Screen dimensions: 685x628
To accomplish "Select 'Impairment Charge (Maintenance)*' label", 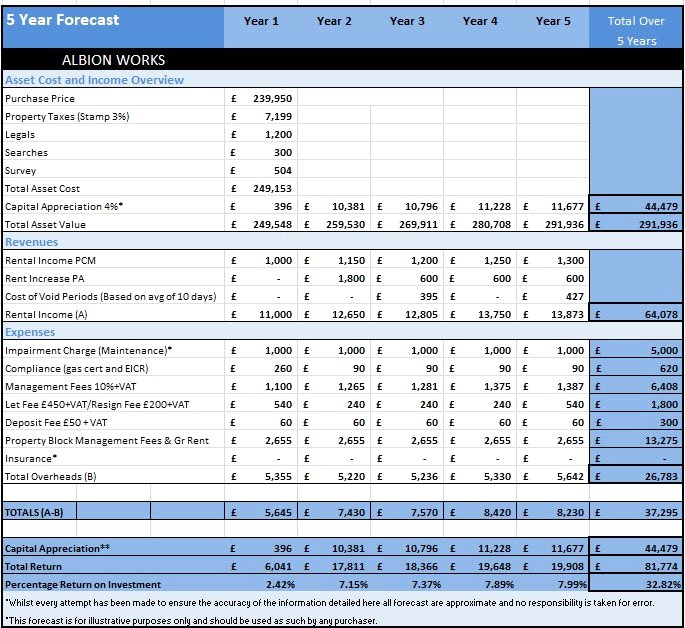I will click(88, 351).
